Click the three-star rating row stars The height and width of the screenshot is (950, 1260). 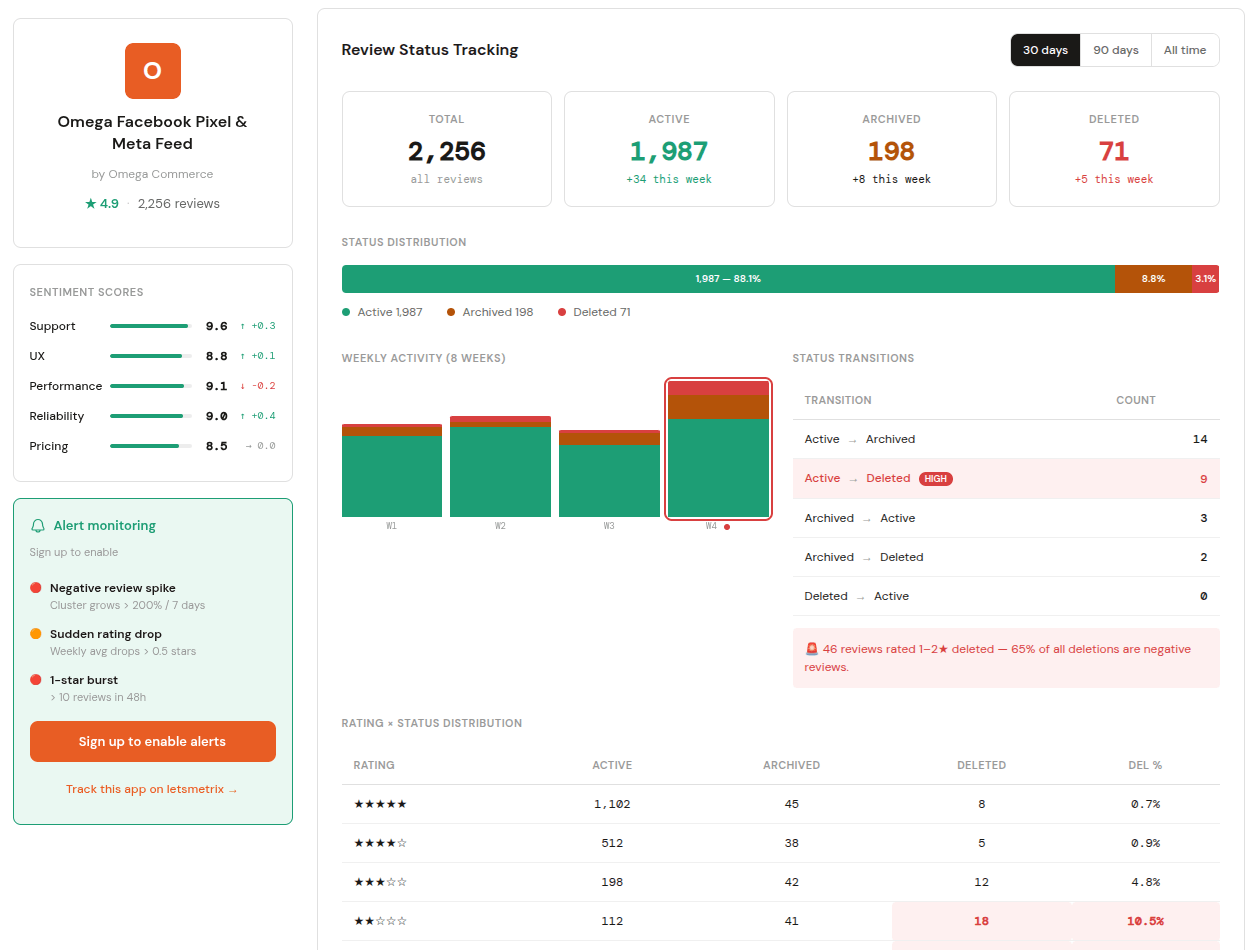click(x=380, y=882)
